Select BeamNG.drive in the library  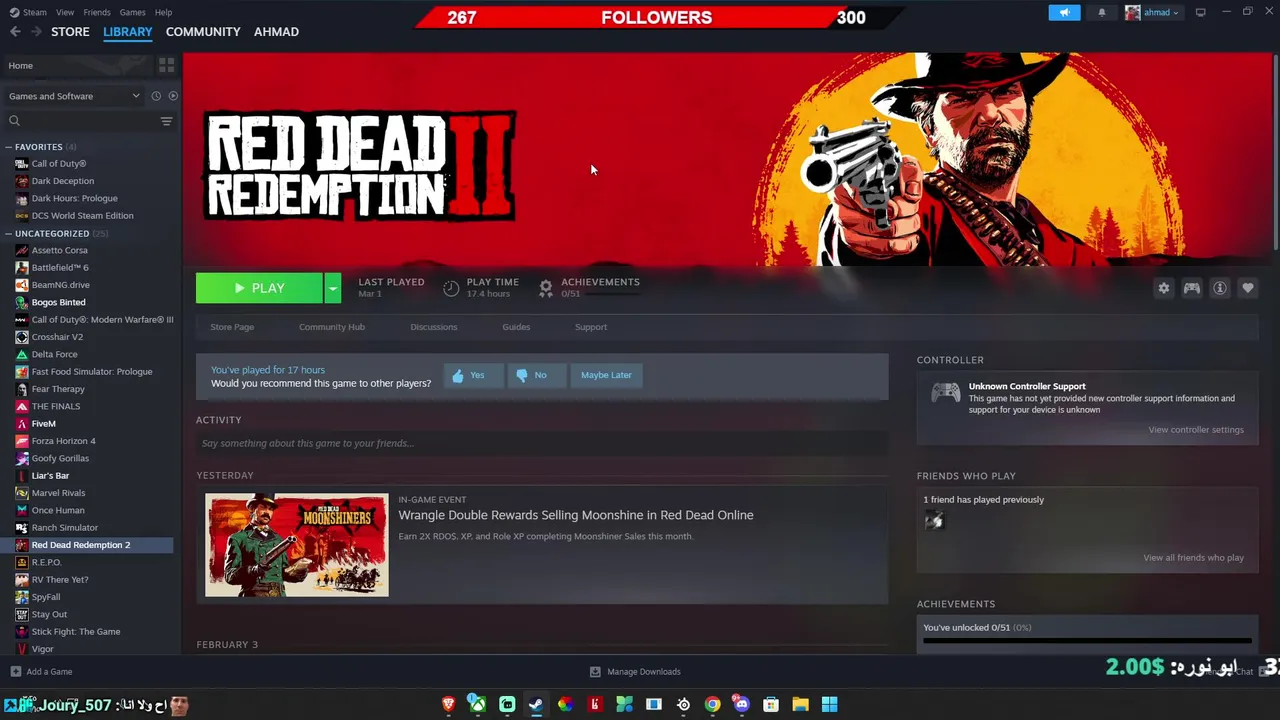point(60,285)
